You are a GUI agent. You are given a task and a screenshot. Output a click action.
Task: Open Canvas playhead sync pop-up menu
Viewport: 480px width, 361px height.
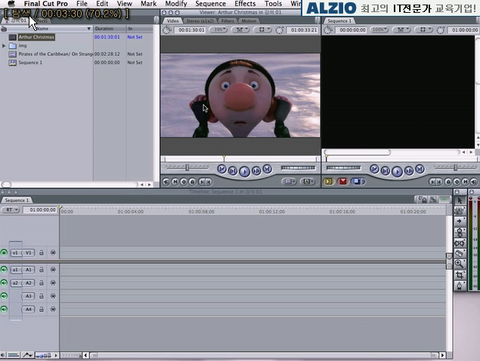pos(401,30)
